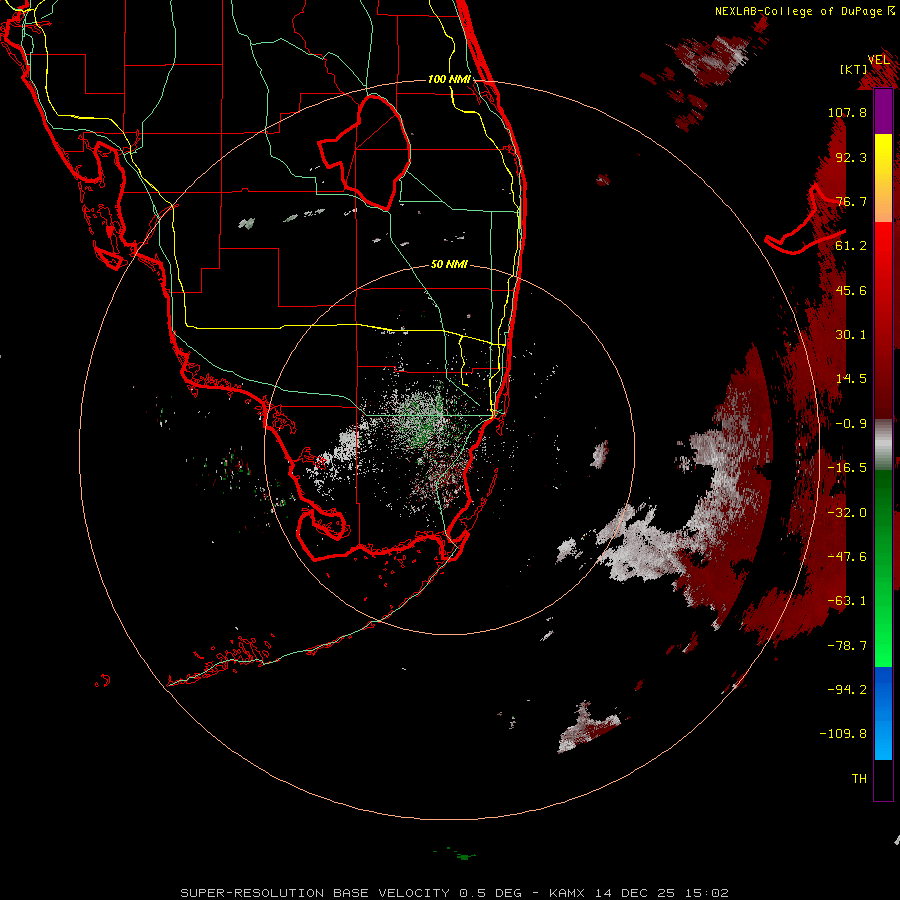Click the 107.8 velocity scale value
The height and width of the screenshot is (900, 900).
pyautogui.click(x=847, y=112)
